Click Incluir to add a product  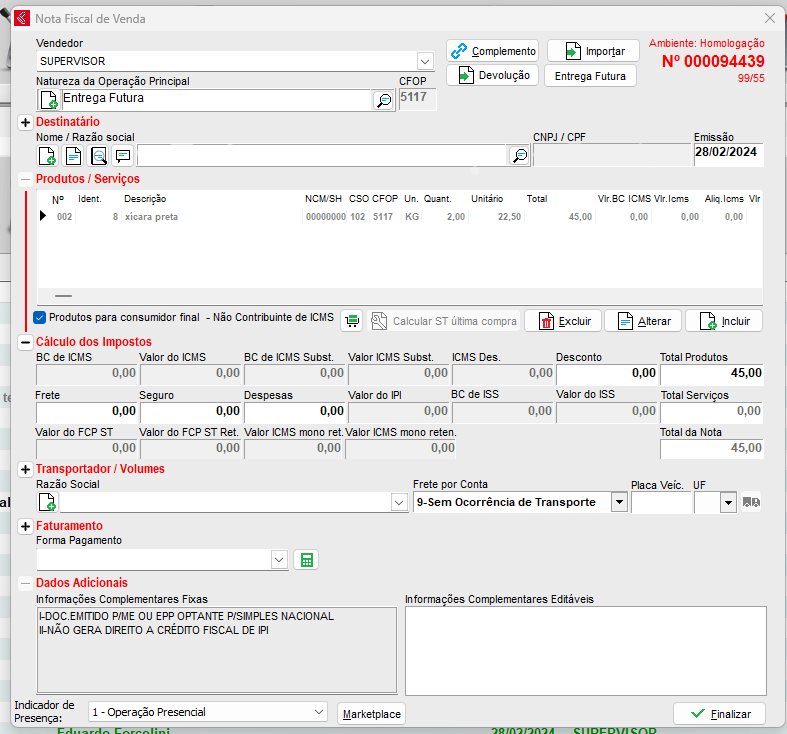click(724, 321)
